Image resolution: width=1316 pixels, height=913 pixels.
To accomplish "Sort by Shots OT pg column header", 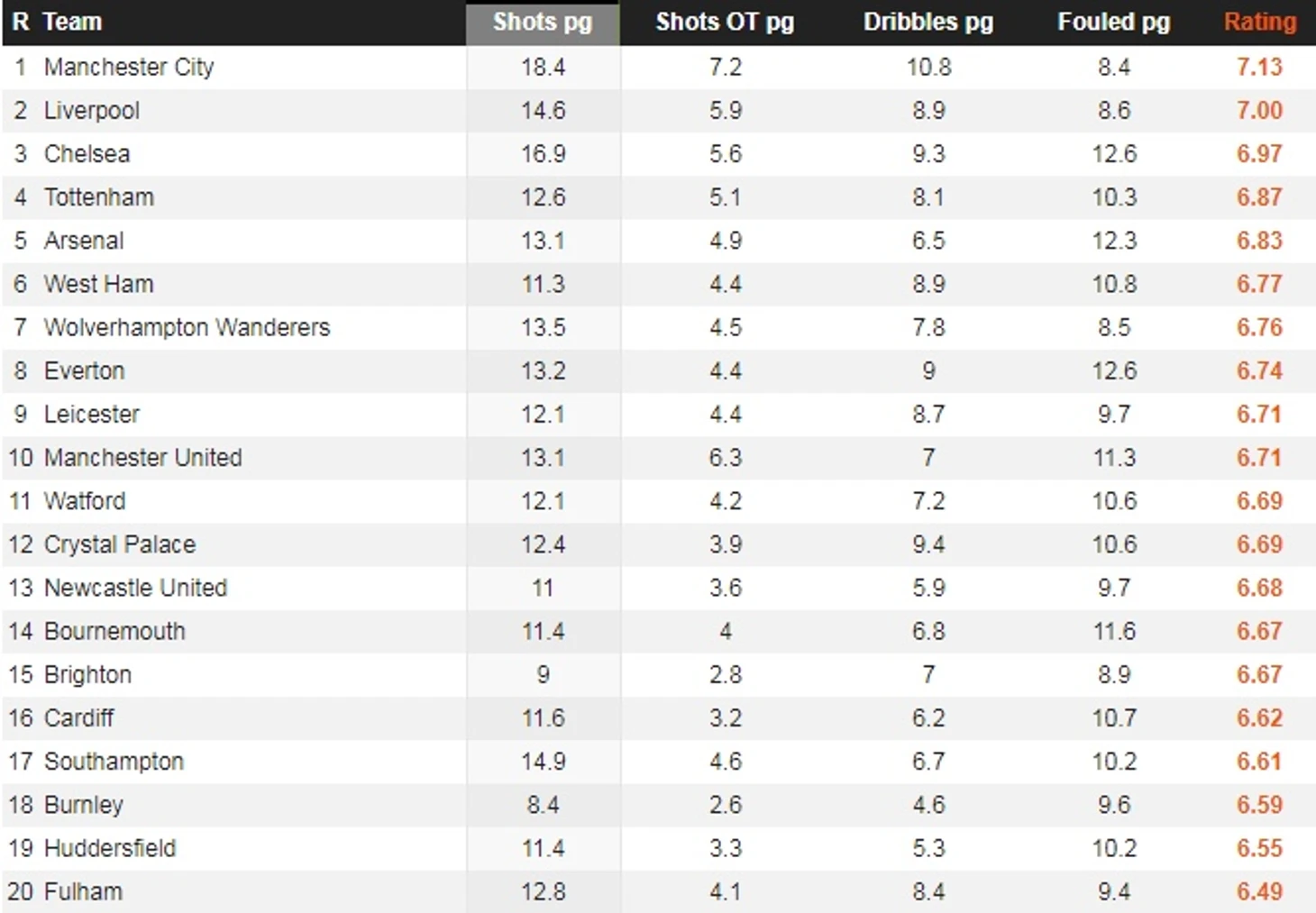I will pos(725,23).
